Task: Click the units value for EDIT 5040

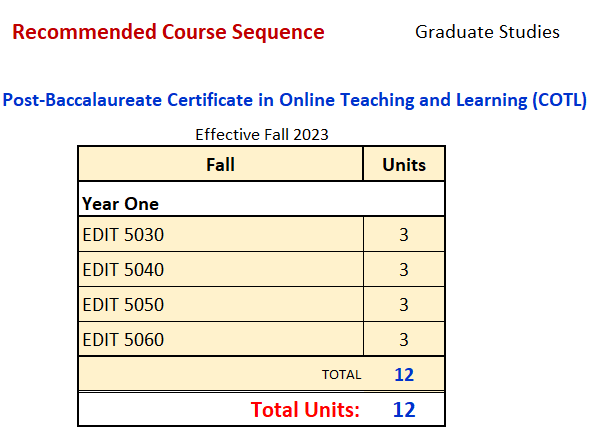Action: (404, 270)
